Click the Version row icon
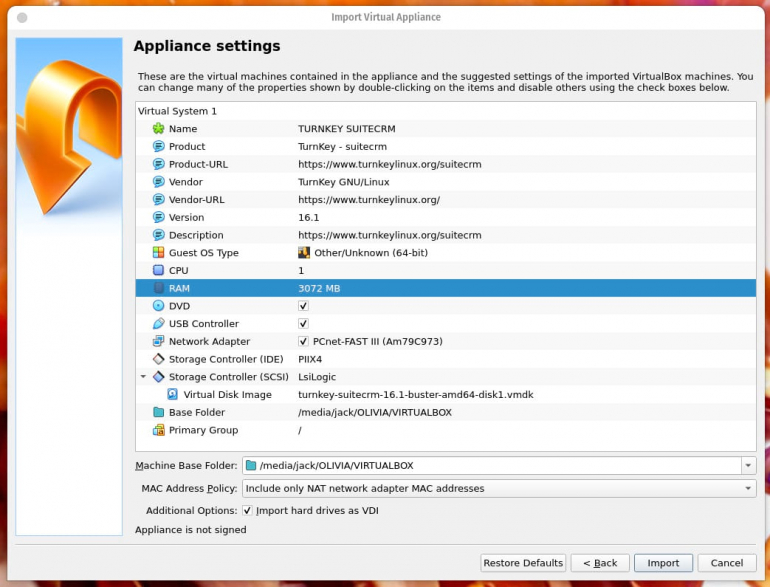The height and width of the screenshot is (587, 770). [158, 217]
